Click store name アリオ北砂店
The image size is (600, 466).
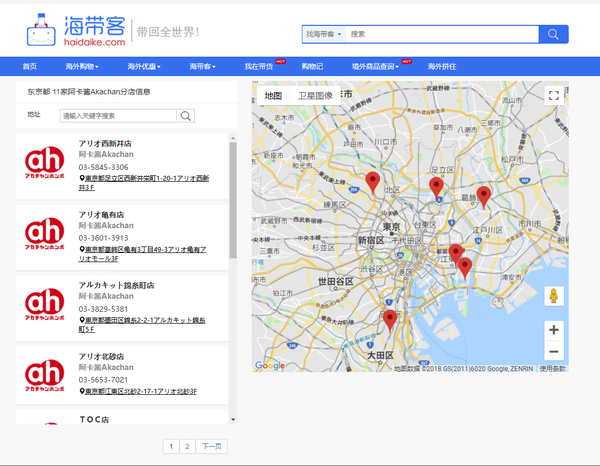[101, 357]
